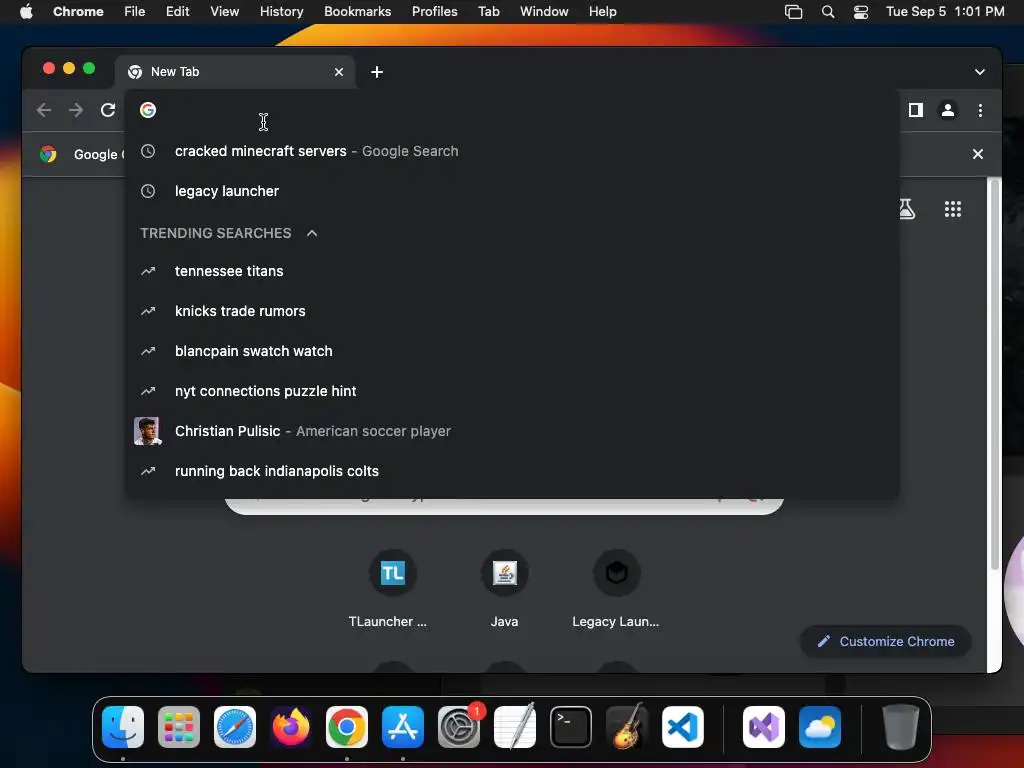Click Stage Manager icon in menu bar
Screen dimensions: 1024x768
tap(793, 12)
